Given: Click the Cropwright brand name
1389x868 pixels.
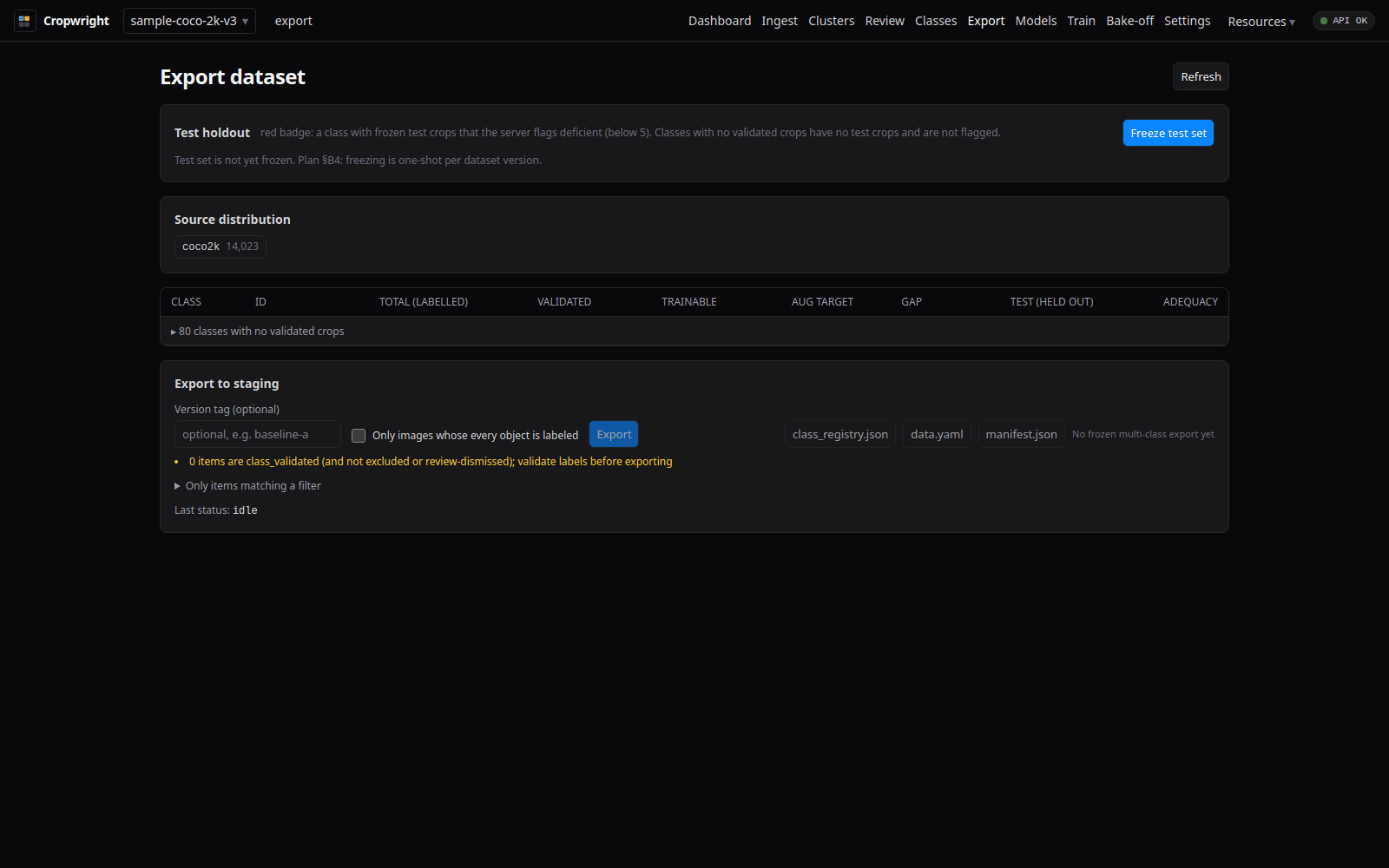Looking at the screenshot, I should click(76, 21).
